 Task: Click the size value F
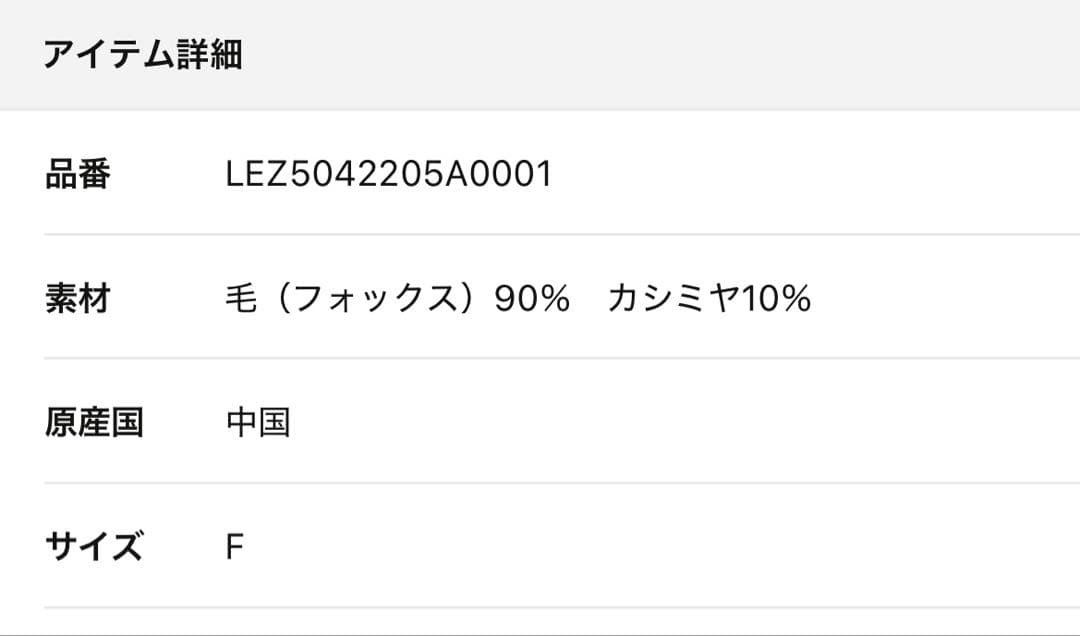click(235, 547)
